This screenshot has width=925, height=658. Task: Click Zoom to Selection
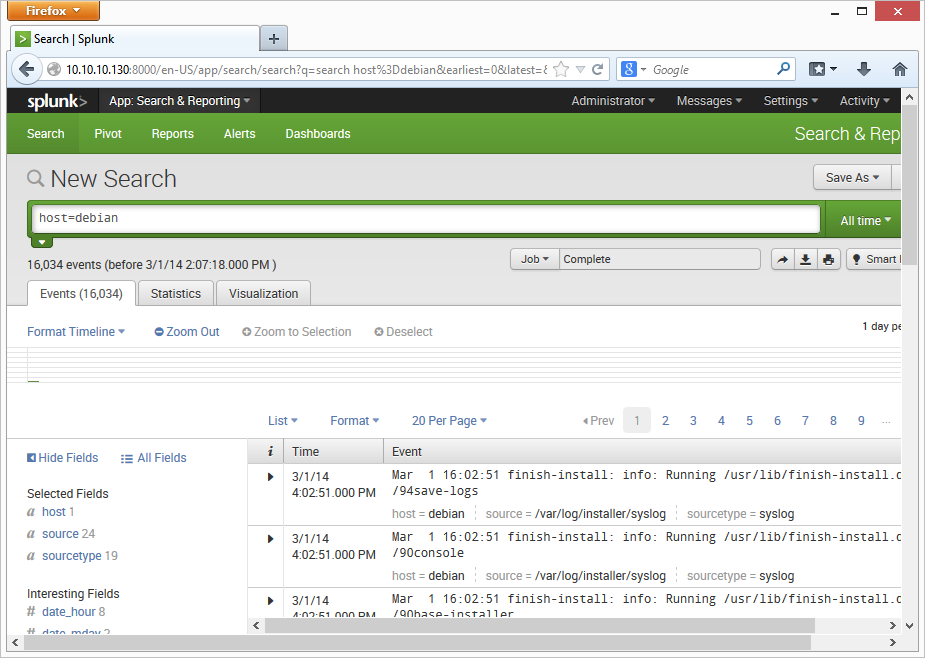[297, 332]
